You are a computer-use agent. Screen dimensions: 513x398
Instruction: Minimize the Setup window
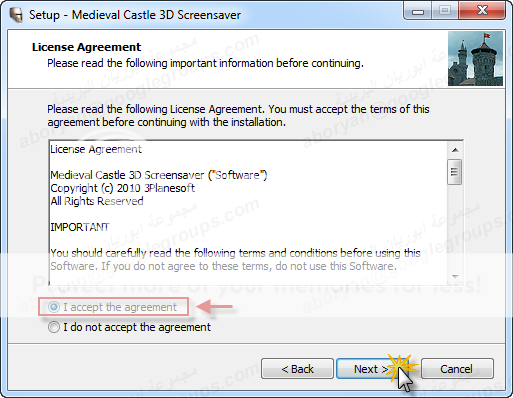pos(418,11)
